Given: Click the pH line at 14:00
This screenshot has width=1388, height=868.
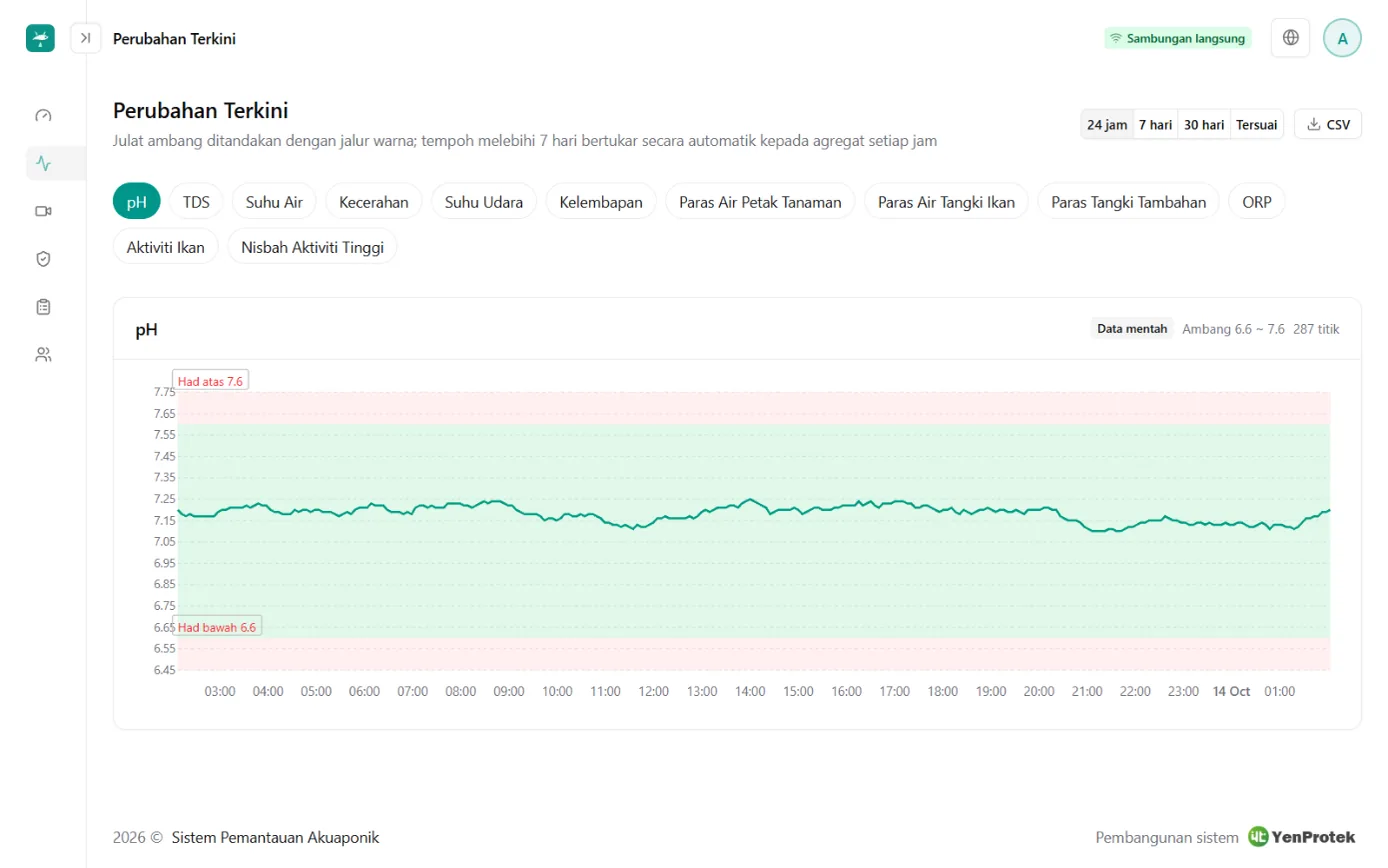Looking at the screenshot, I should (750, 499).
